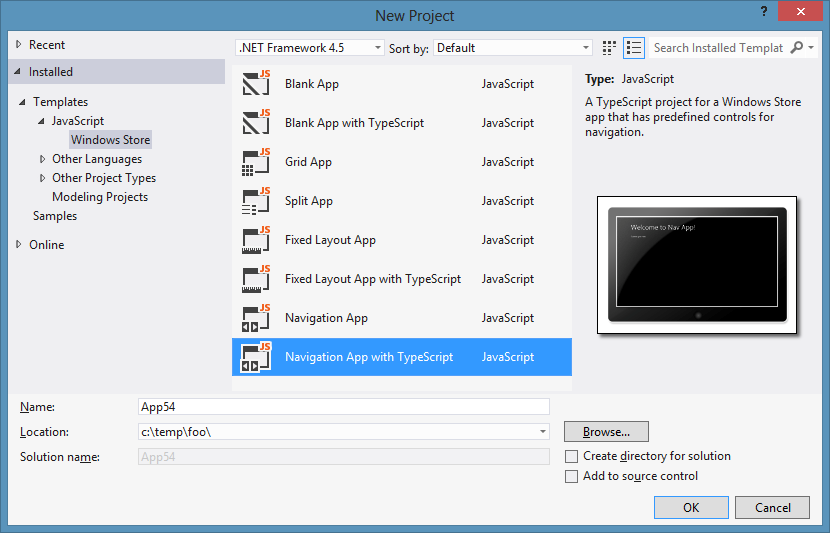Confirm with the OK button
The width and height of the screenshot is (830, 533).
point(691,508)
